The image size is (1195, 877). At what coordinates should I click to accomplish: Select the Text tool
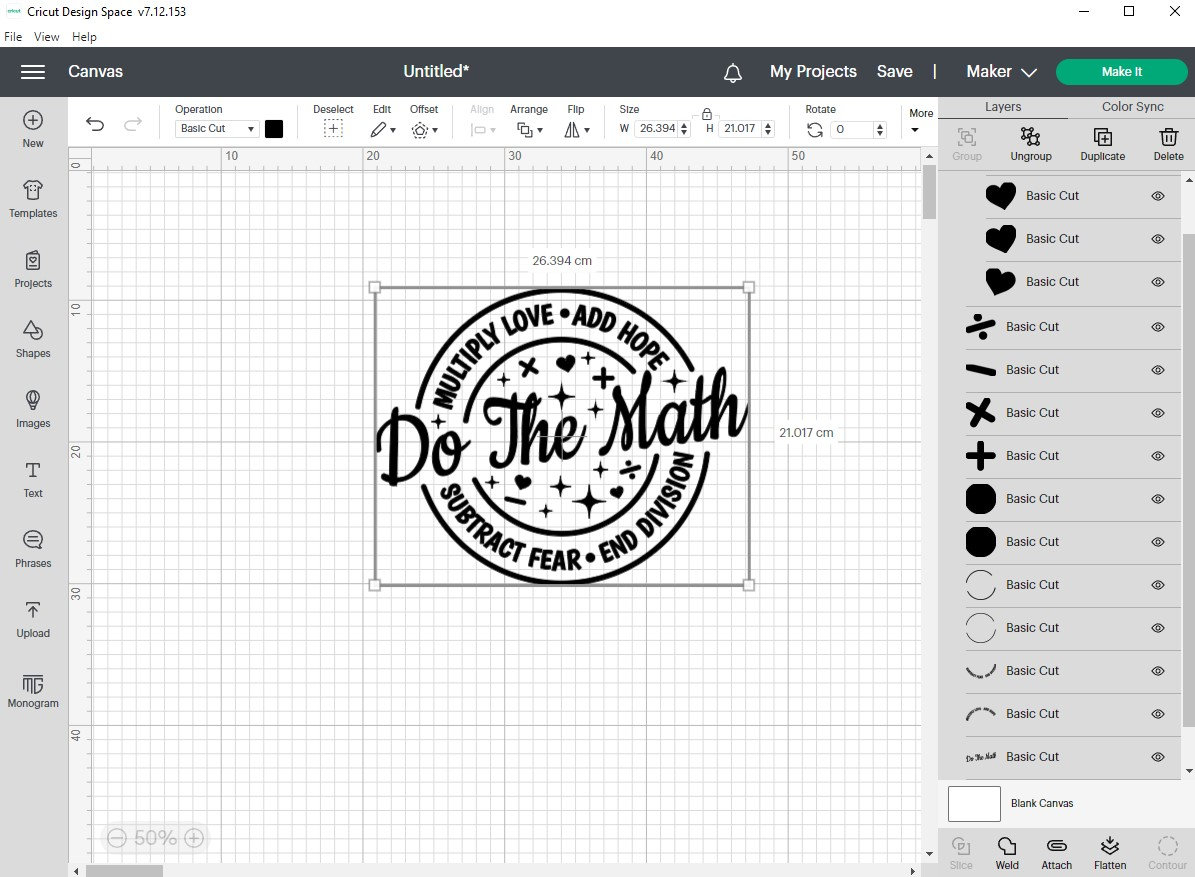click(x=33, y=480)
